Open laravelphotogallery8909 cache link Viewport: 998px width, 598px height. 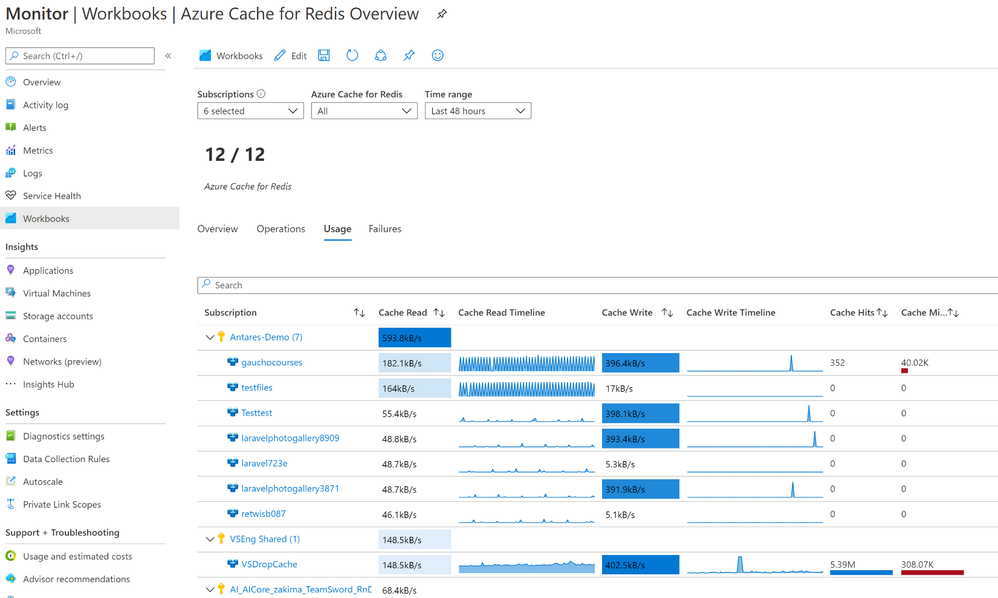pyautogui.click(x=290, y=438)
